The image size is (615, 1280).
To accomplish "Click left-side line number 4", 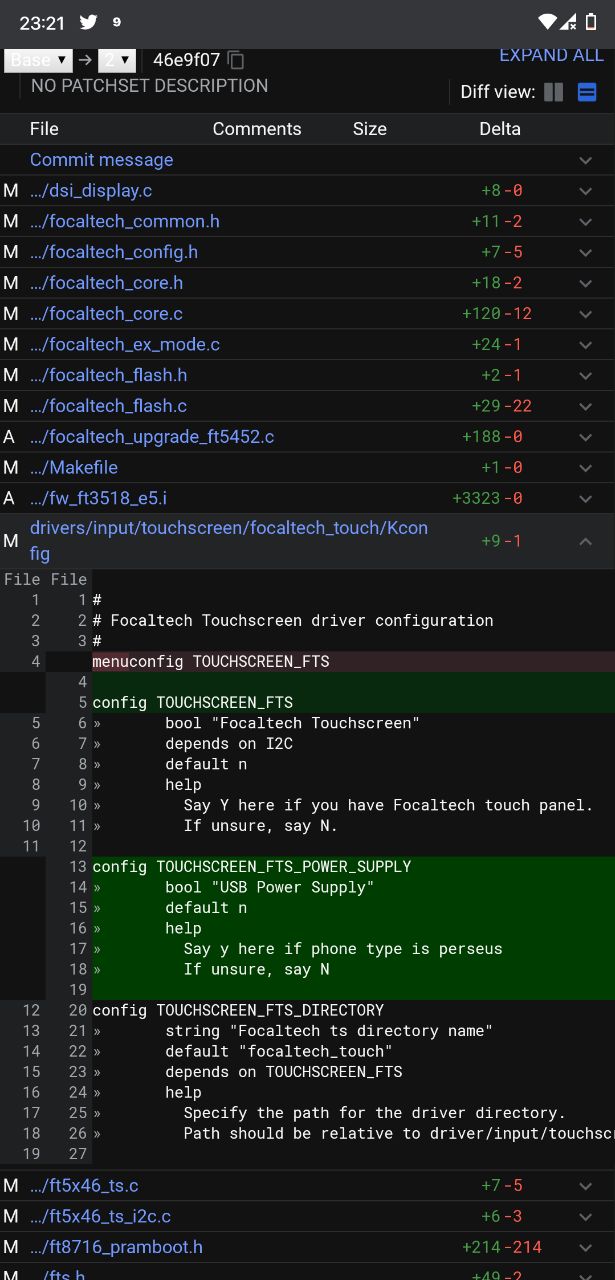I will [36, 661].
